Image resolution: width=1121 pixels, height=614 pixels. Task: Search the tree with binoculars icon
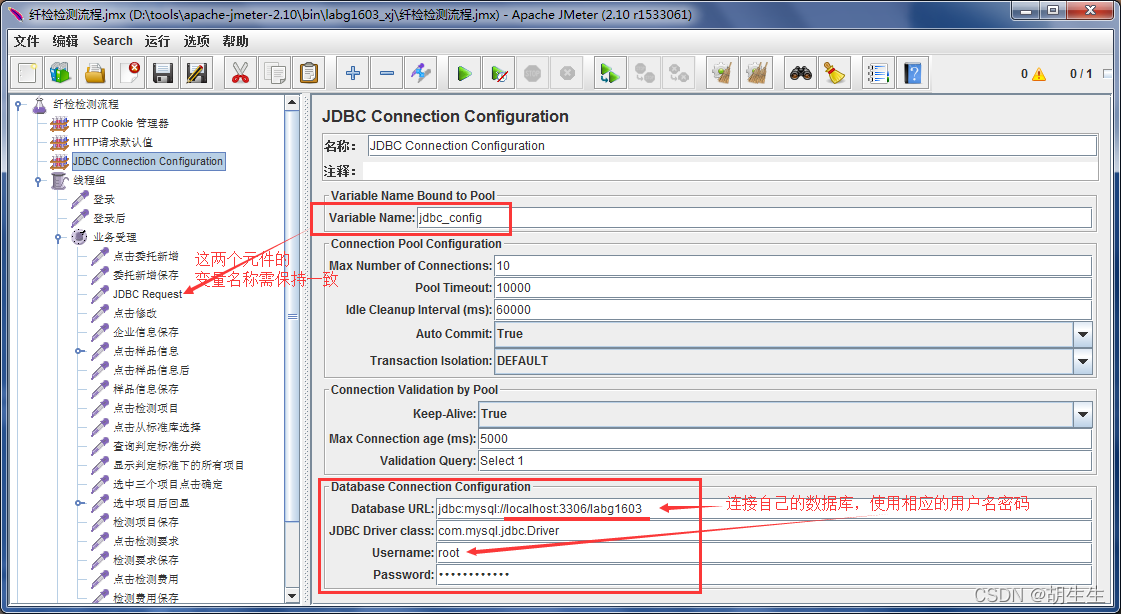coord(800,73)
